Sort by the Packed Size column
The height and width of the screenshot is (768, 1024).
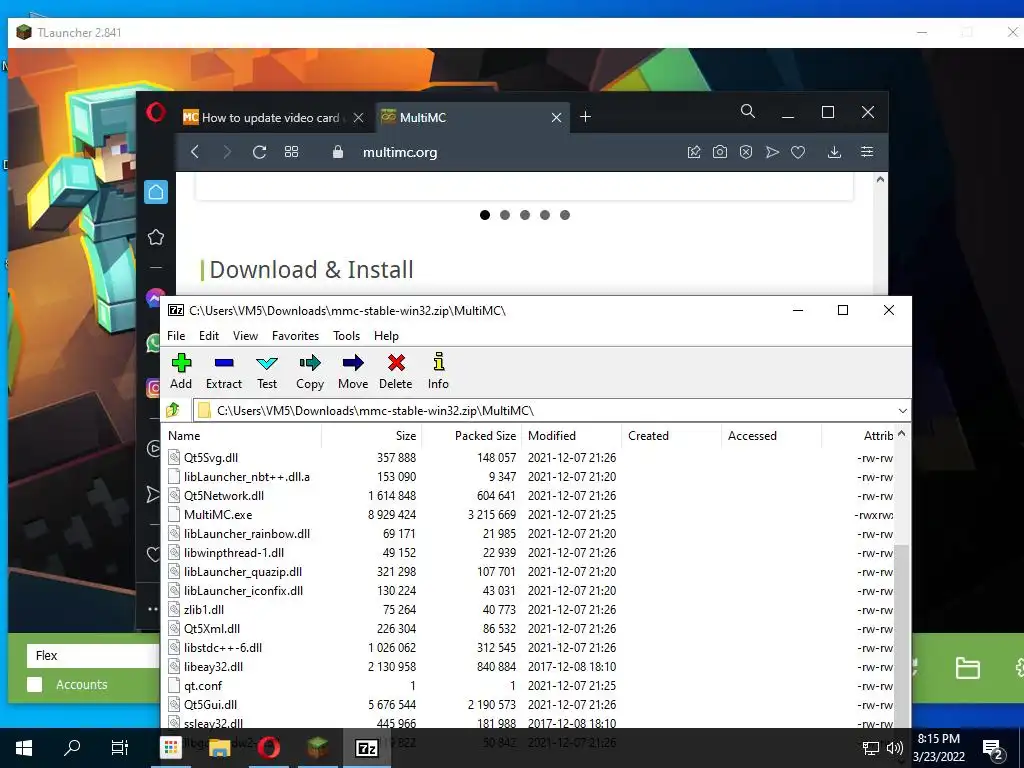tap(472, 436)
